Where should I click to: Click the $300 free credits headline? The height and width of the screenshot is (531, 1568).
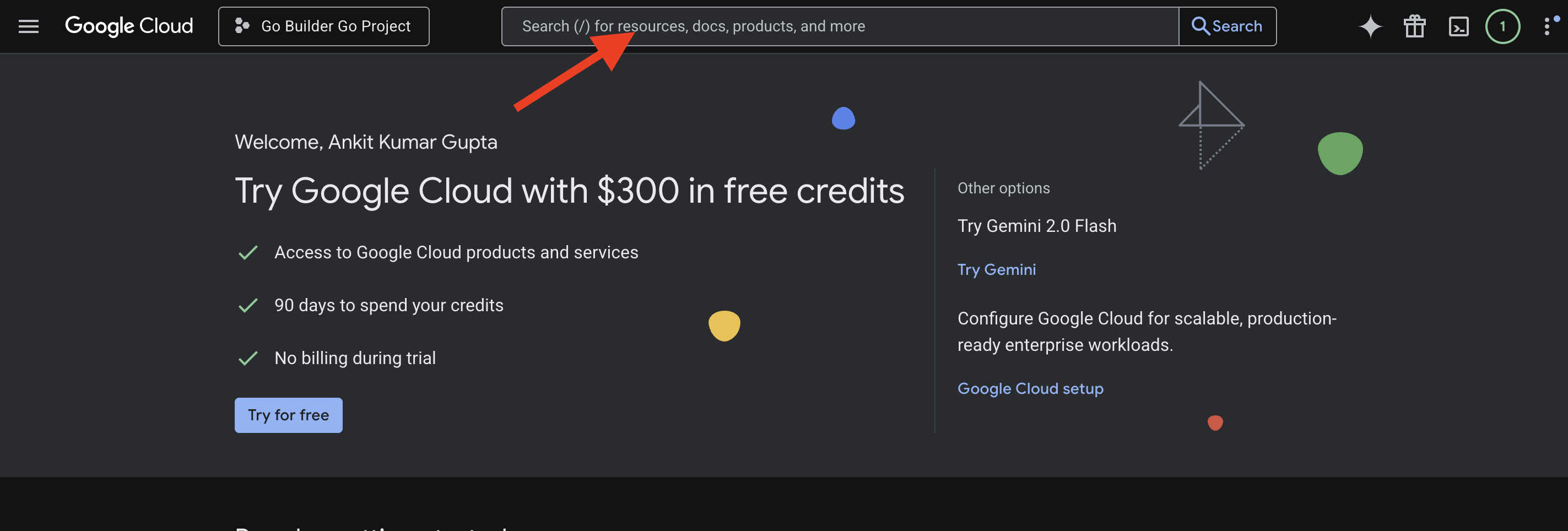[569, 191]
